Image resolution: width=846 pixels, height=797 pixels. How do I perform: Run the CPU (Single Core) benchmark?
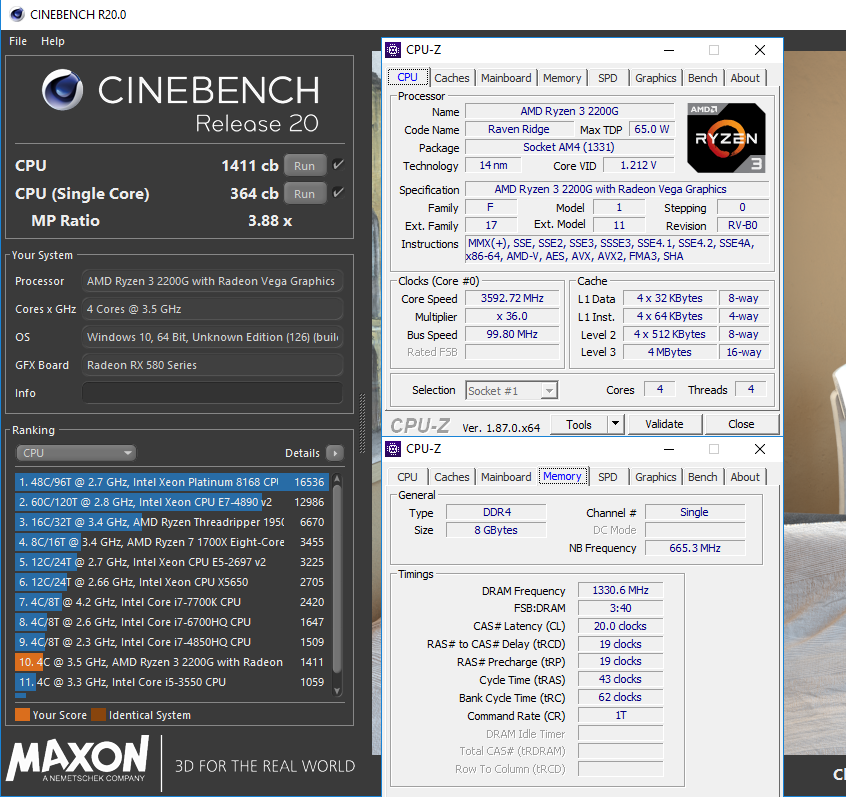[305, 194]
